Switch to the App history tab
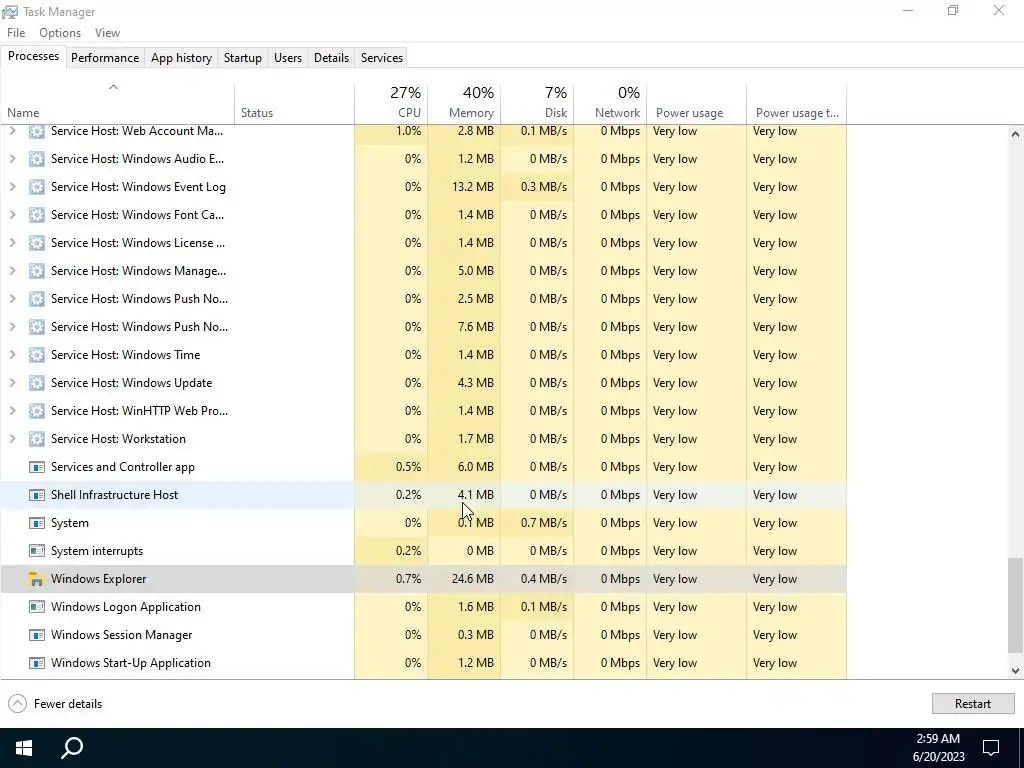1024x768 pixels. click(182, 57)
